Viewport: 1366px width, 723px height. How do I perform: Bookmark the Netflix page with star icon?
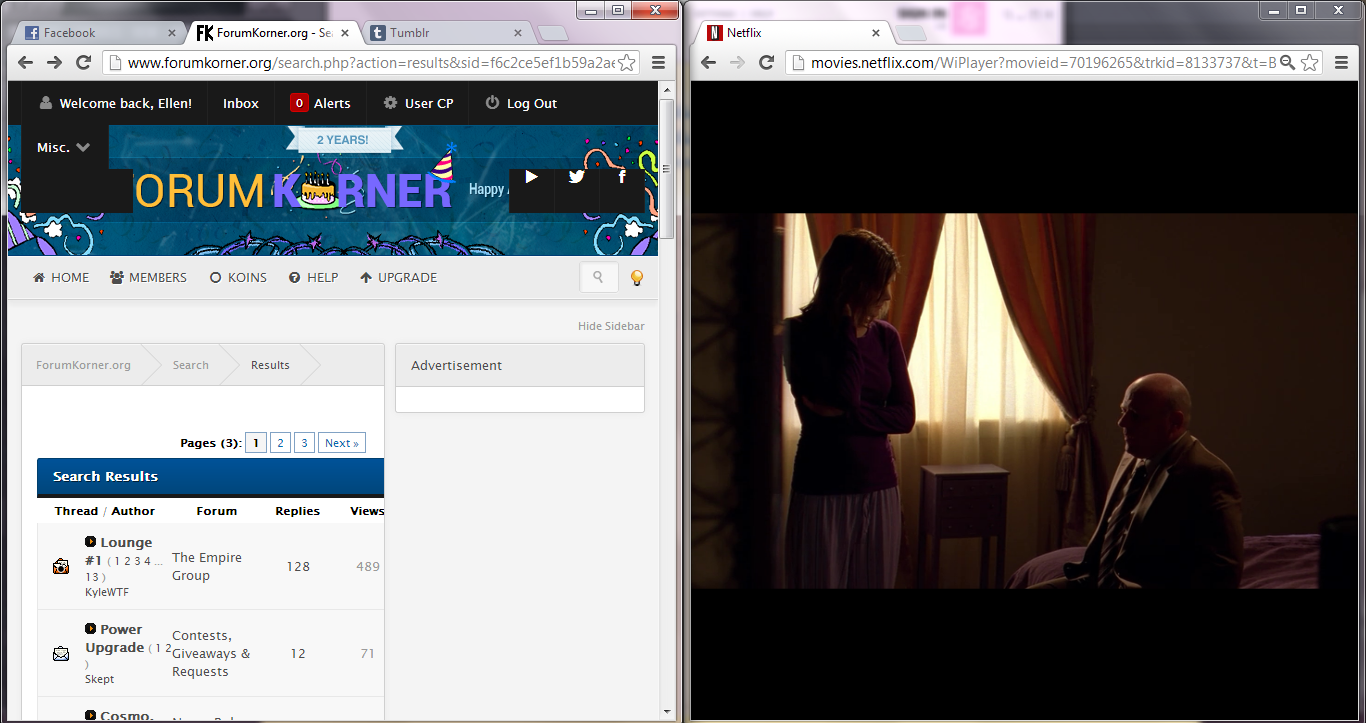[x=1310, y=63]
